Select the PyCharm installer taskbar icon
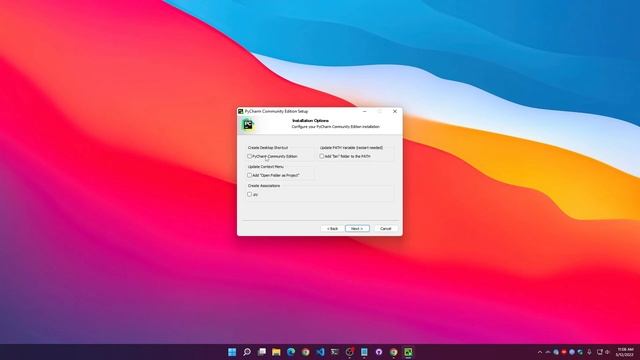The height and width of the screenshot is (360, 640). 408,352
